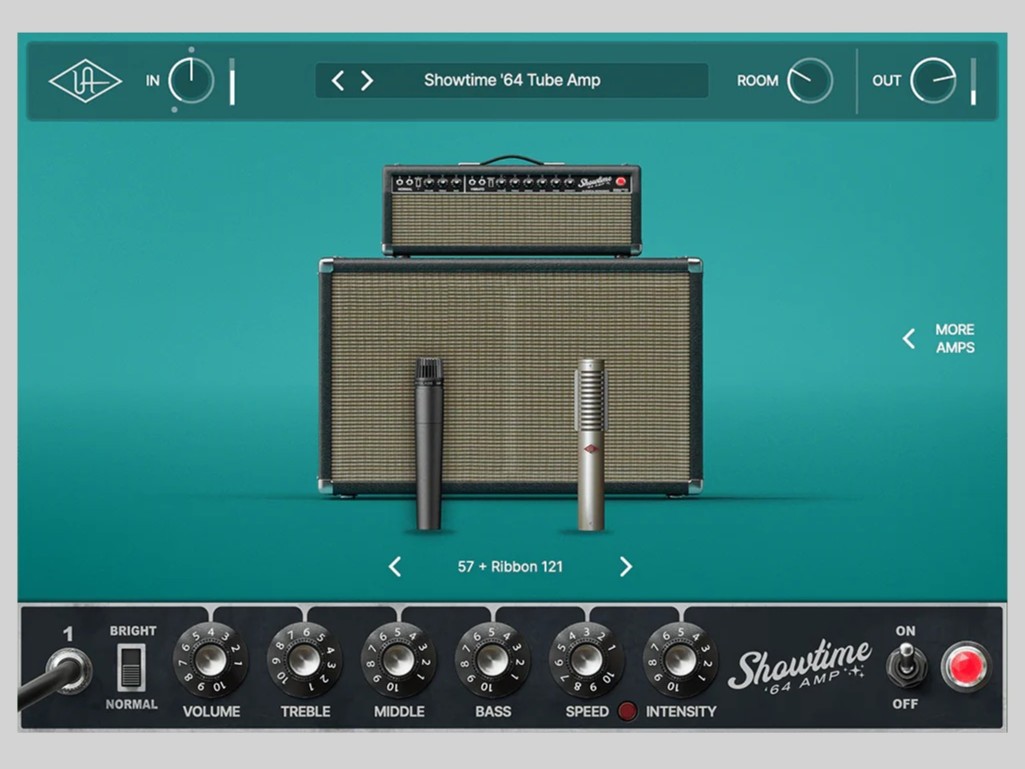Adjust the OUT level knob
1025x769 pixels.
[x=933, y=80]
